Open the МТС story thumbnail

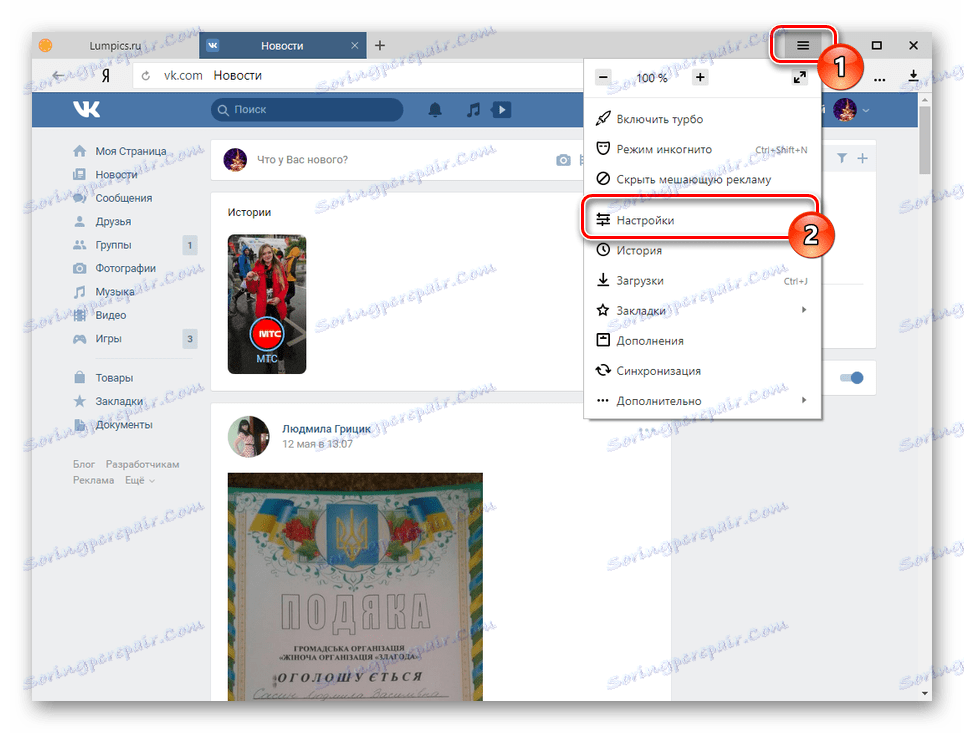[x=267, y=304]
